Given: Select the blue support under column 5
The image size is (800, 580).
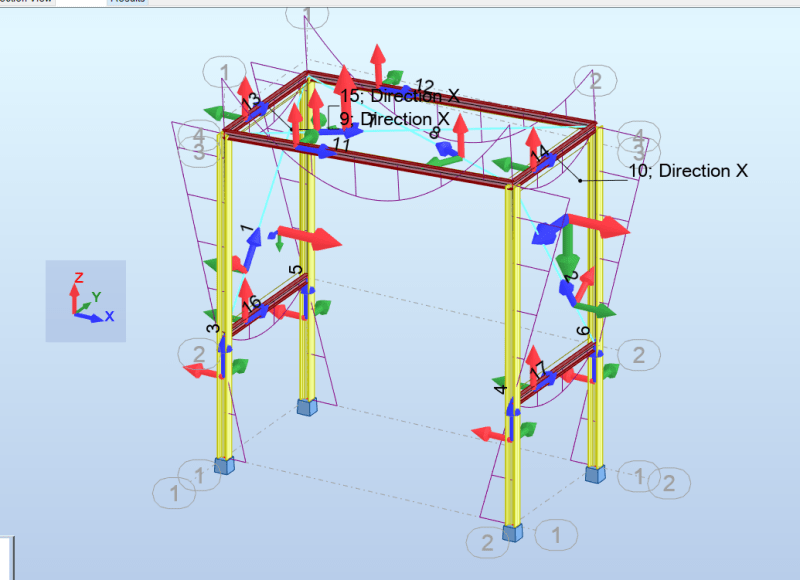Looking at the screenshot, I should (x=307, y=407).
